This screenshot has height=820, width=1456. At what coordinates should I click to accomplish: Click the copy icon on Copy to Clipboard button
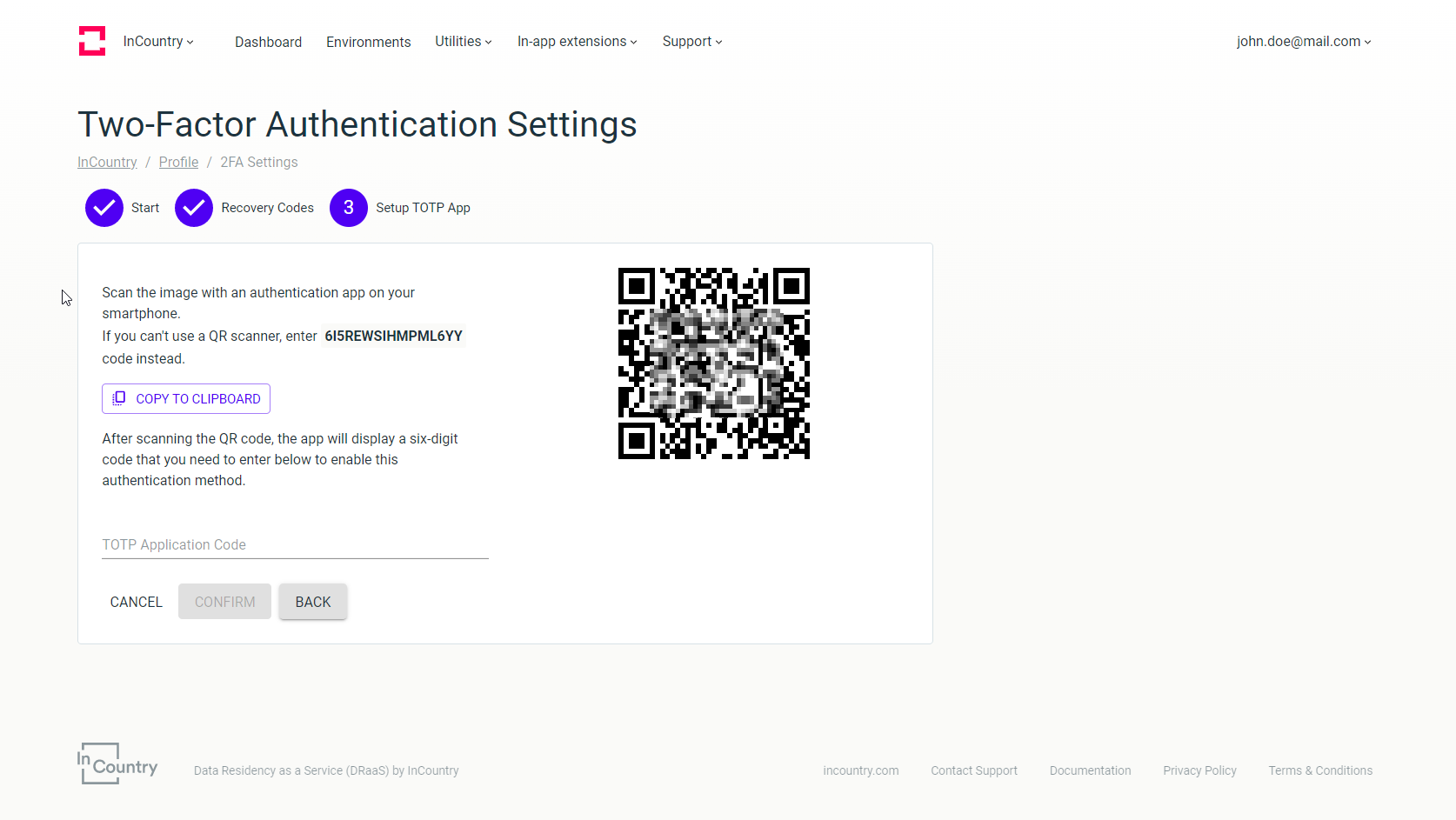pyautogui.click(x=119, y=398)
